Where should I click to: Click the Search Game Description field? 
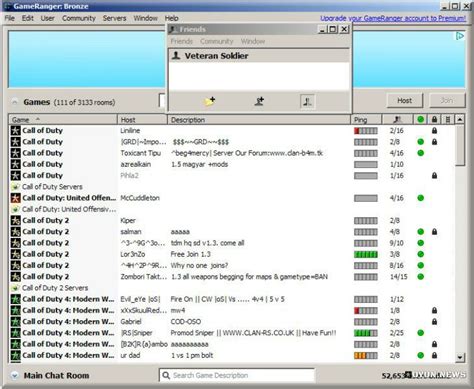pos(237,375)
